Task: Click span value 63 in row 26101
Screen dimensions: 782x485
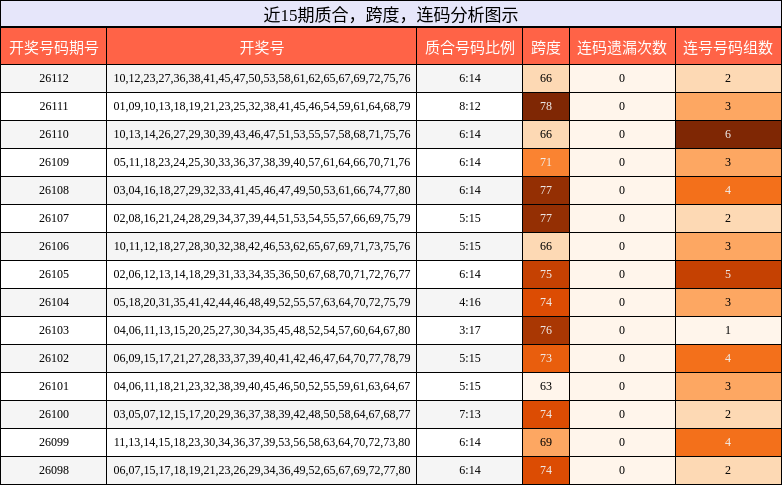Action: (x=546, y=386)
